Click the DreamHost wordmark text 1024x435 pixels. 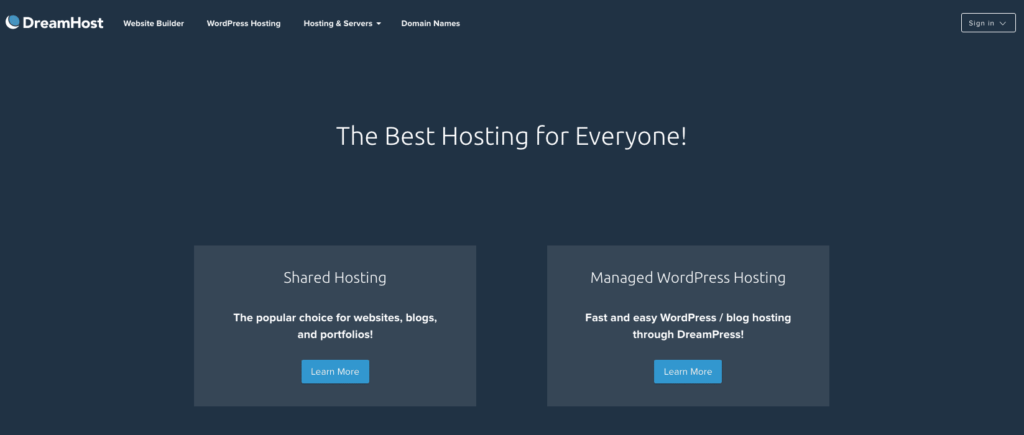(x=63, y=23)
